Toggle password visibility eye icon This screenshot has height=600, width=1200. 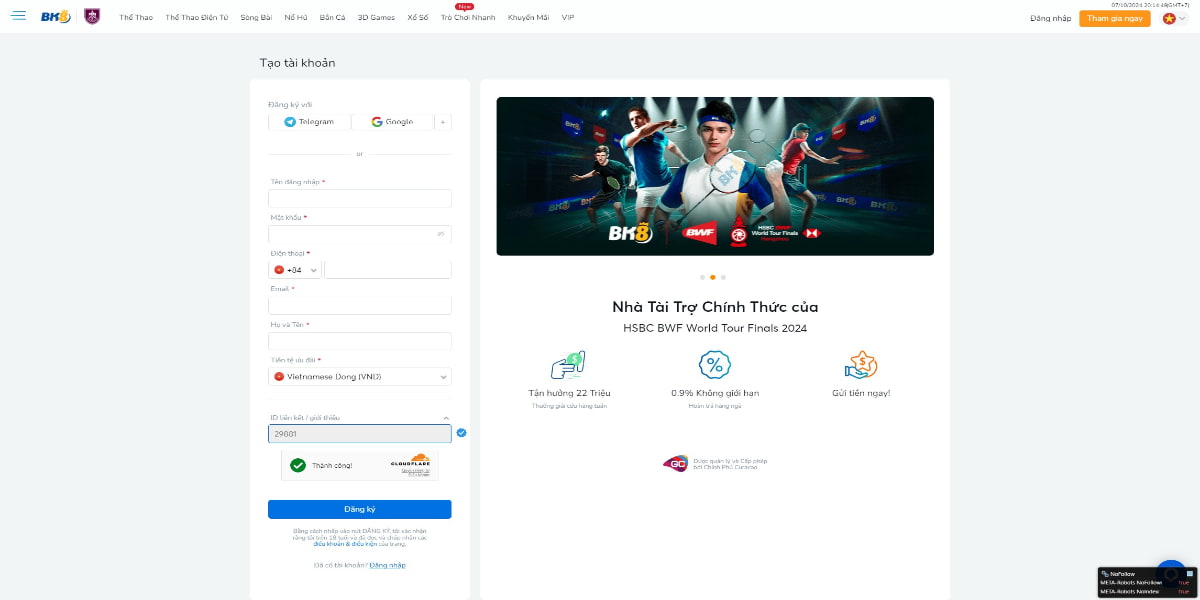[x=441, y=234]
